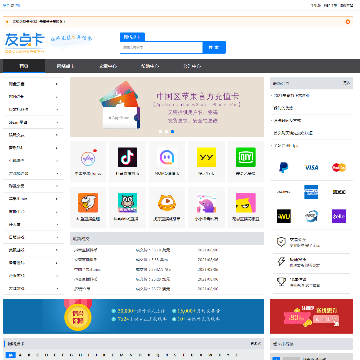Click the Mastercard payment logo
This screenshot has width=360, height=360.
(339, 167)
